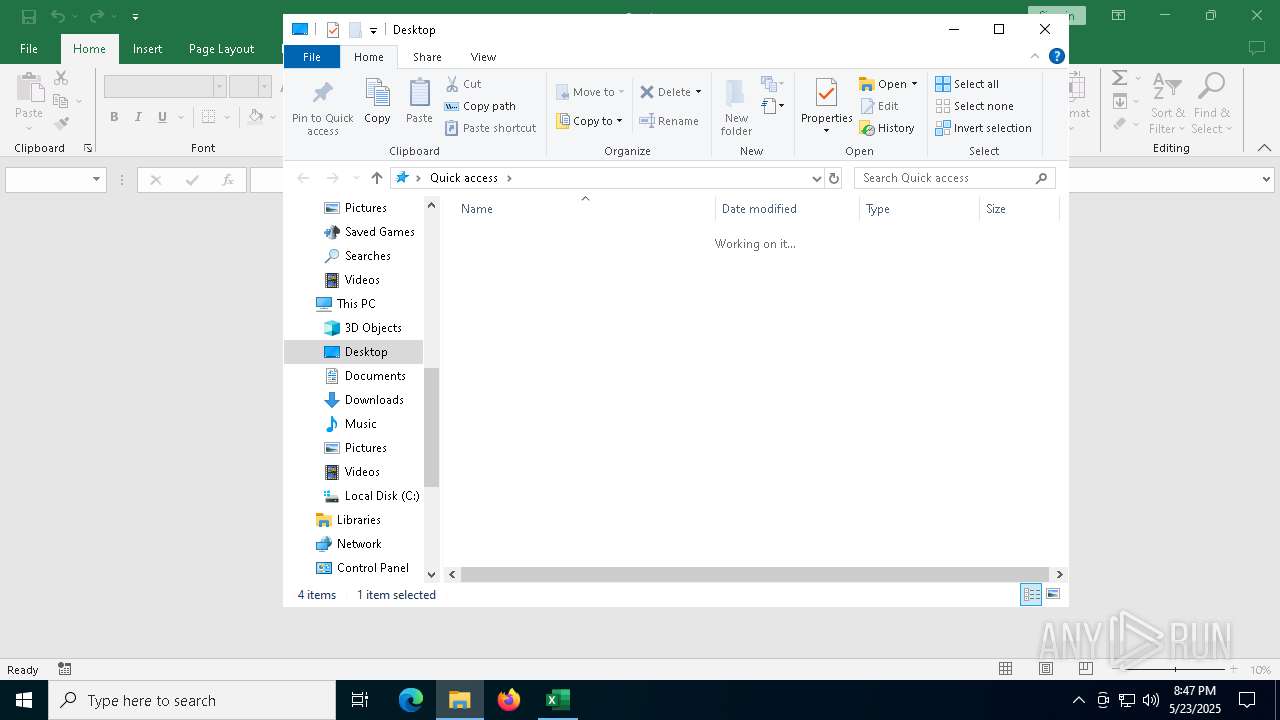
Task: Collapse the Explorer ribbon chevron
Action: pyautogui.click(x=1035, y=56)
